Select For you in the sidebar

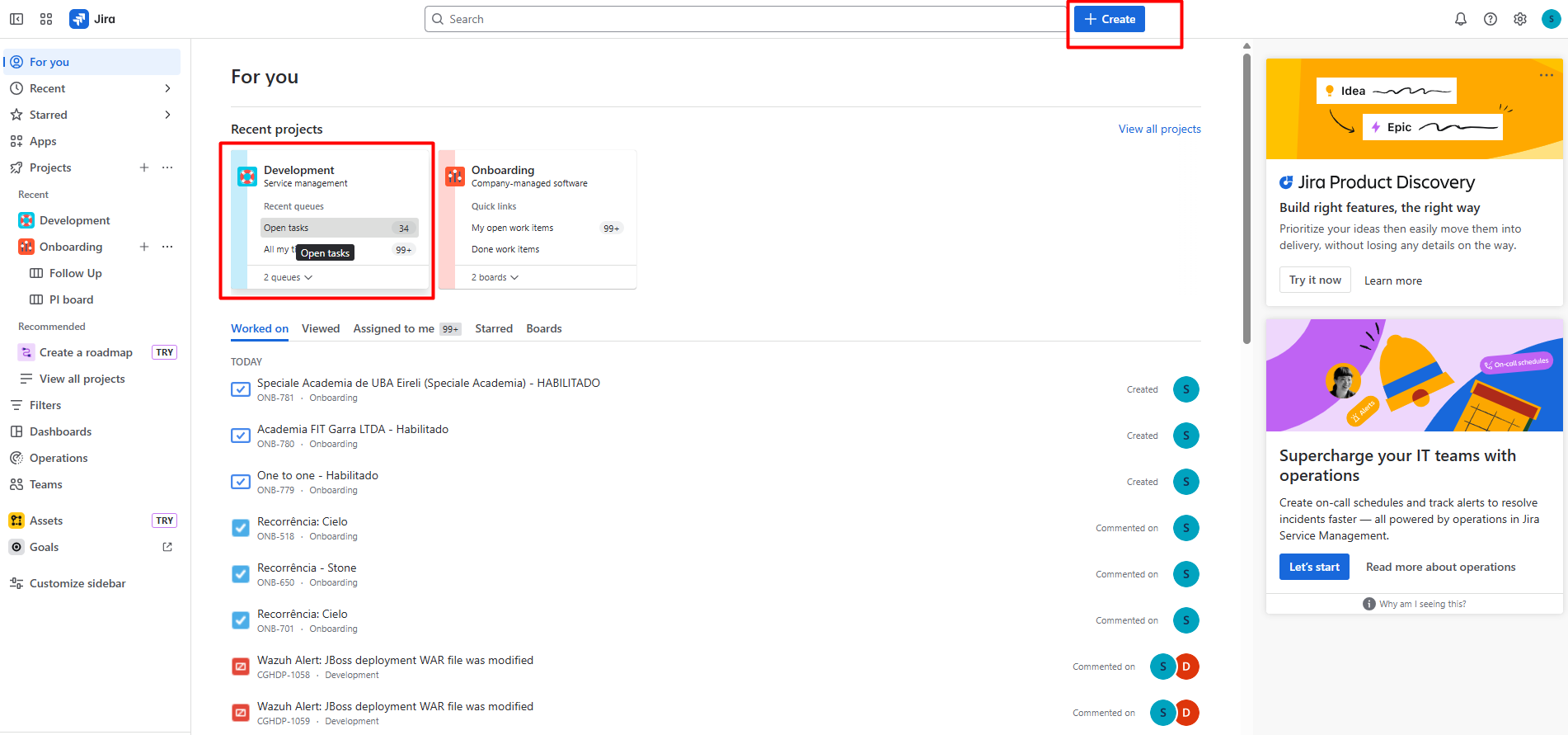pos(92,62)
